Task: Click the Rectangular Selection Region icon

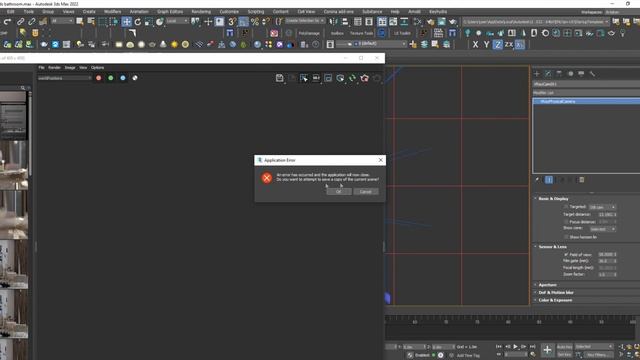Action: click(x=102, y=22)
